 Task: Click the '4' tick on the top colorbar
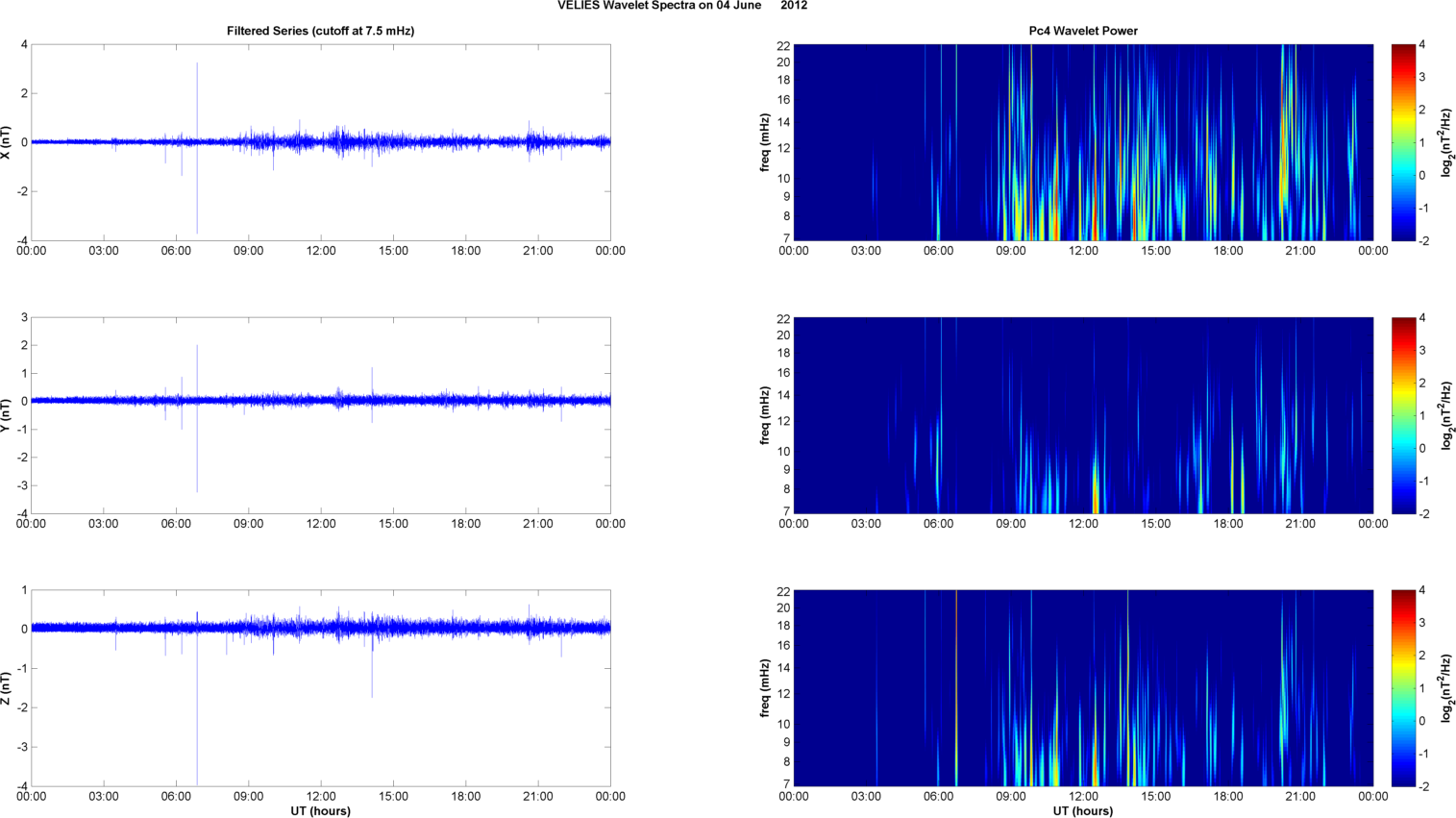click(1421, 45)
